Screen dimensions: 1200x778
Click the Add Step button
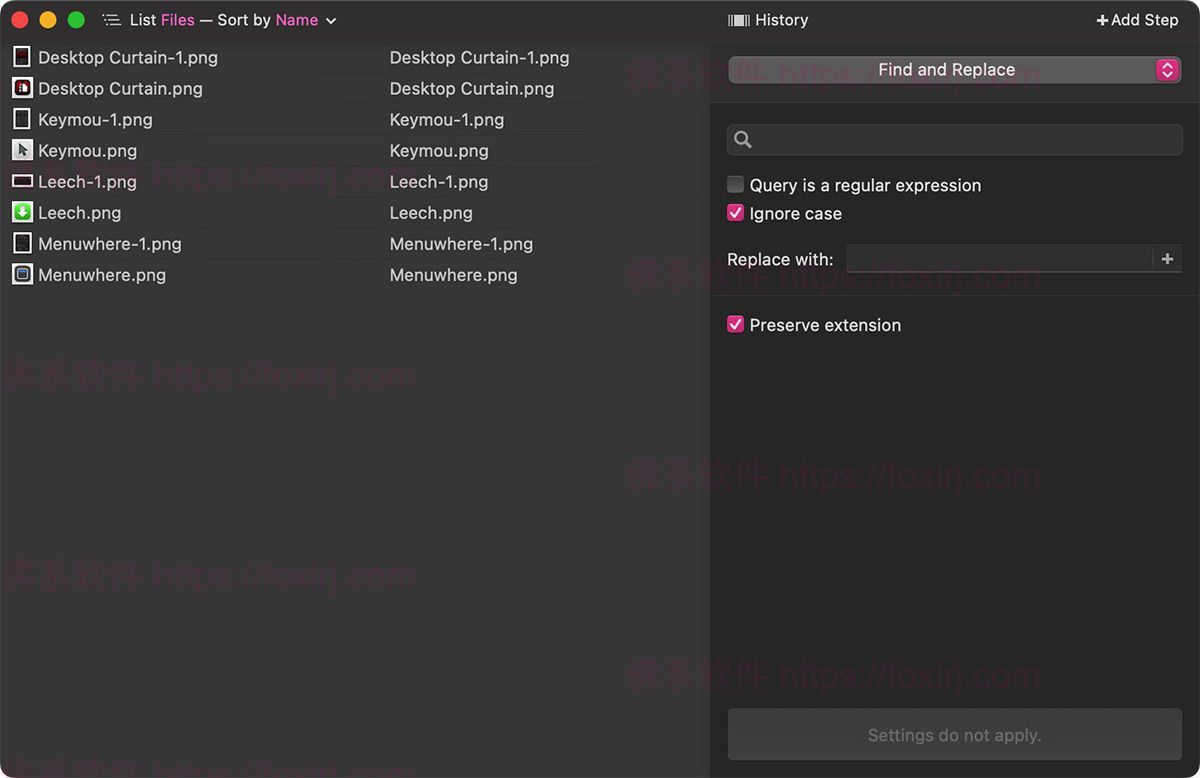pos(1137,19)
